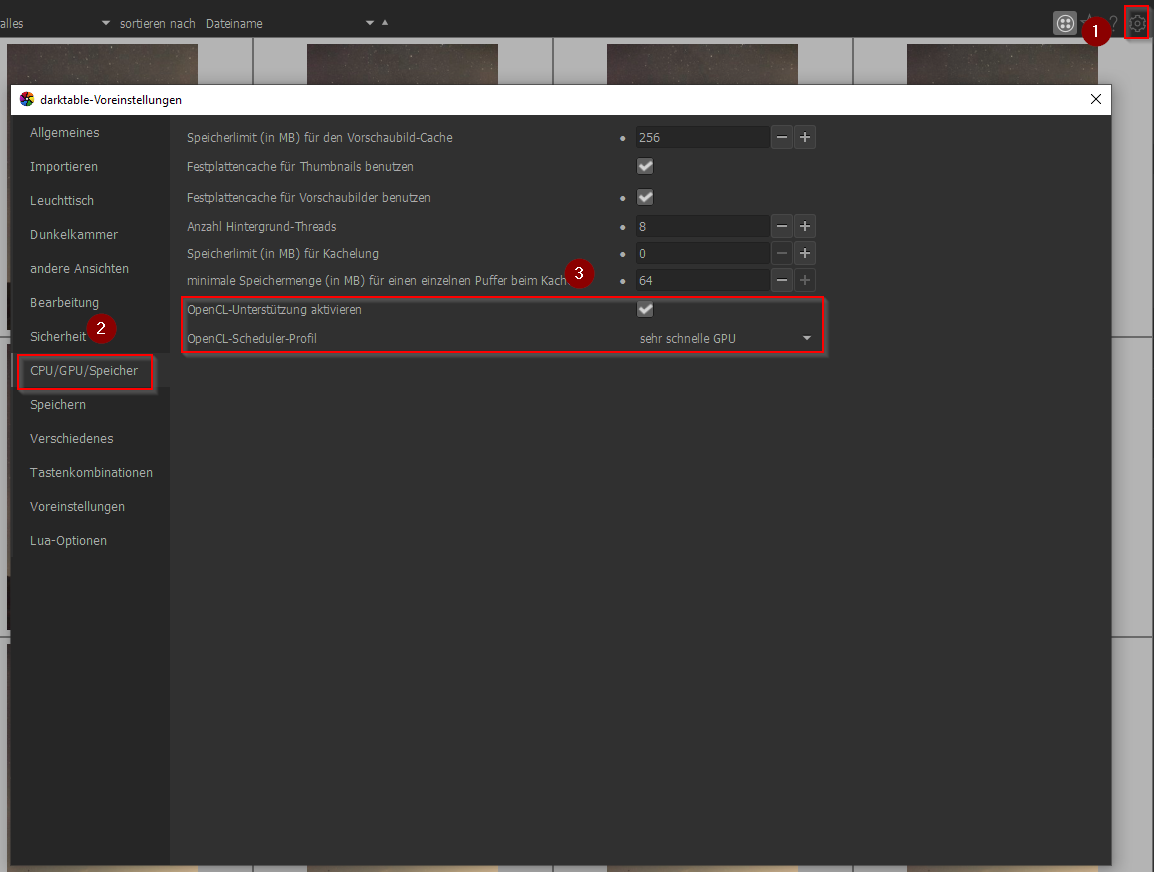1154x872 pixels.
Task: Increase Anzahl Hintergrund-Threads with plus
Action: pyautogui.click(x=805, y=227)
